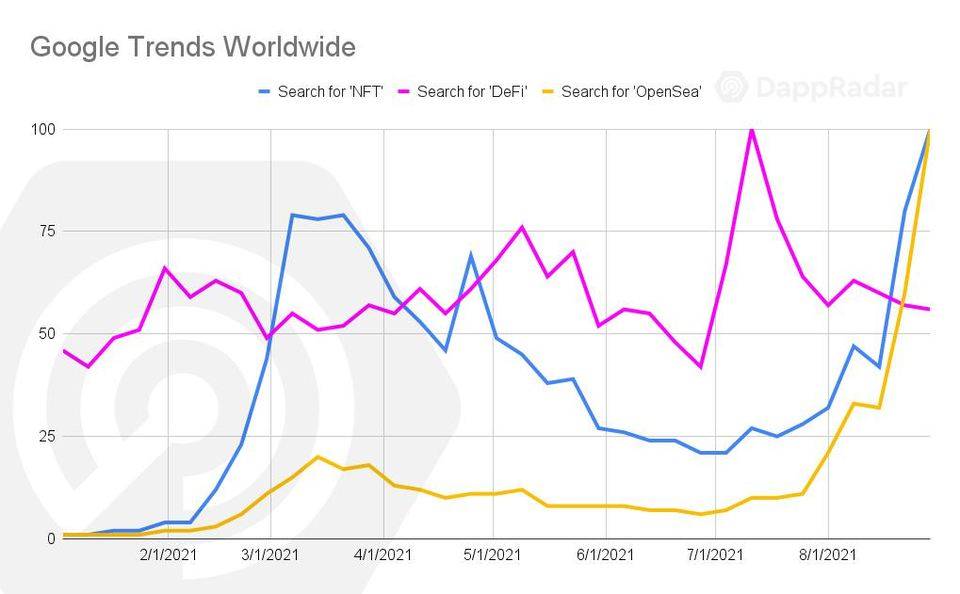This screenshot has width=960, height=594.
Task: Click the 7/1/2021 x-axis date label
Action: click(x=714, y=555)
